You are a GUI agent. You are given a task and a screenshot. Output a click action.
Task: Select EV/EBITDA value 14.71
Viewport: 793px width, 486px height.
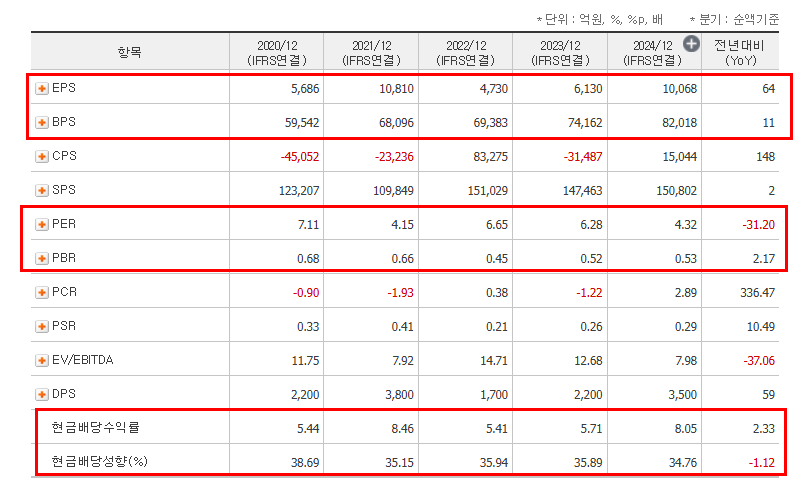tap(494, 361)
